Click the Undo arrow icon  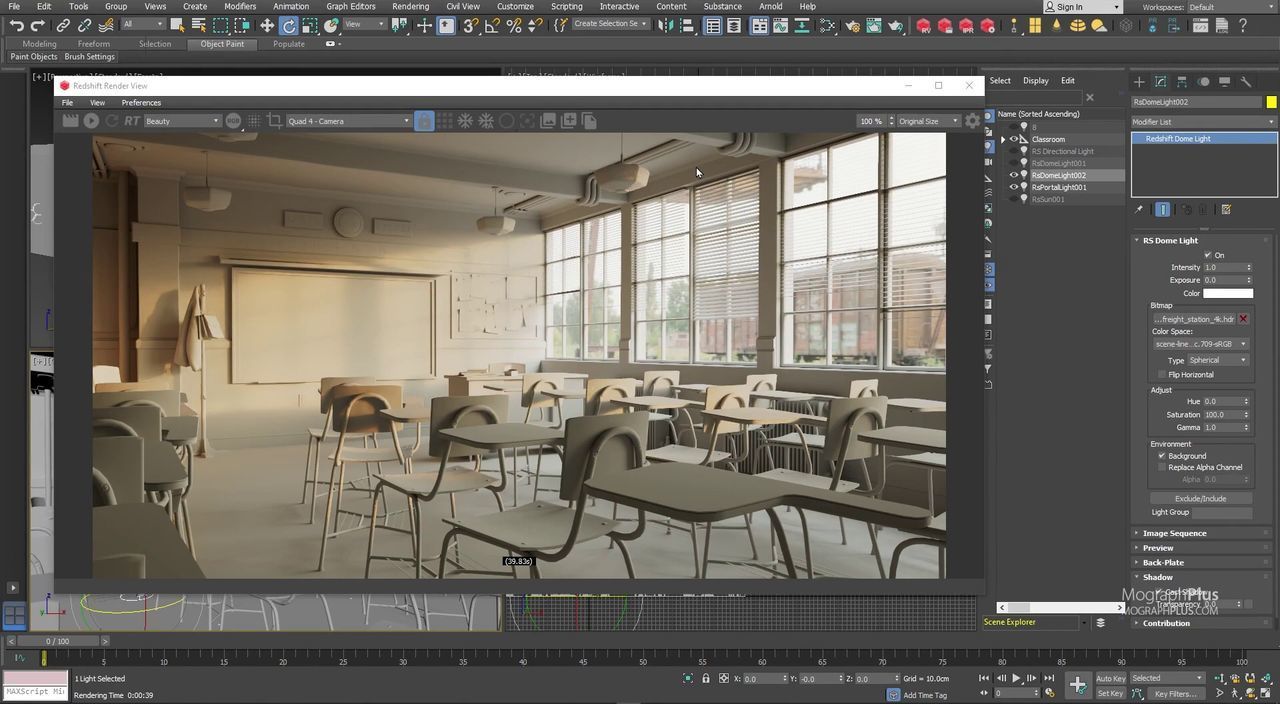coord(16,26)
